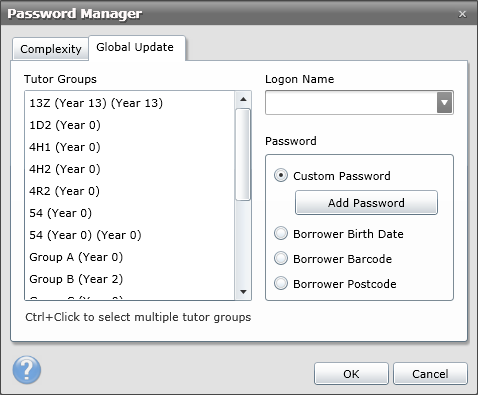Viewport: 478px width, 395px height.
Task: Switch to the Complexity tab
Action: point(51,49)
